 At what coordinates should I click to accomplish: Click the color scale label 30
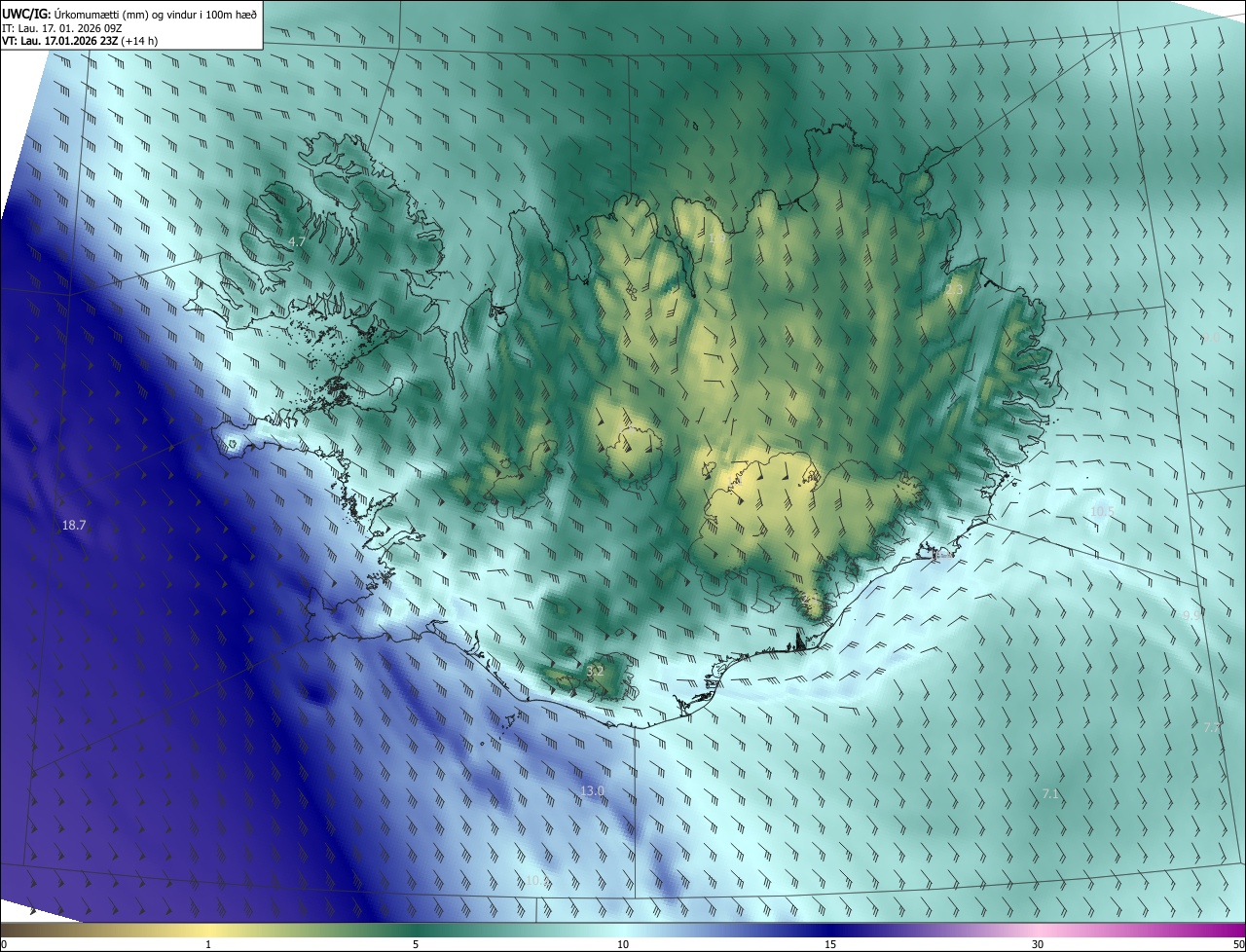click(x=1038, y=944)
